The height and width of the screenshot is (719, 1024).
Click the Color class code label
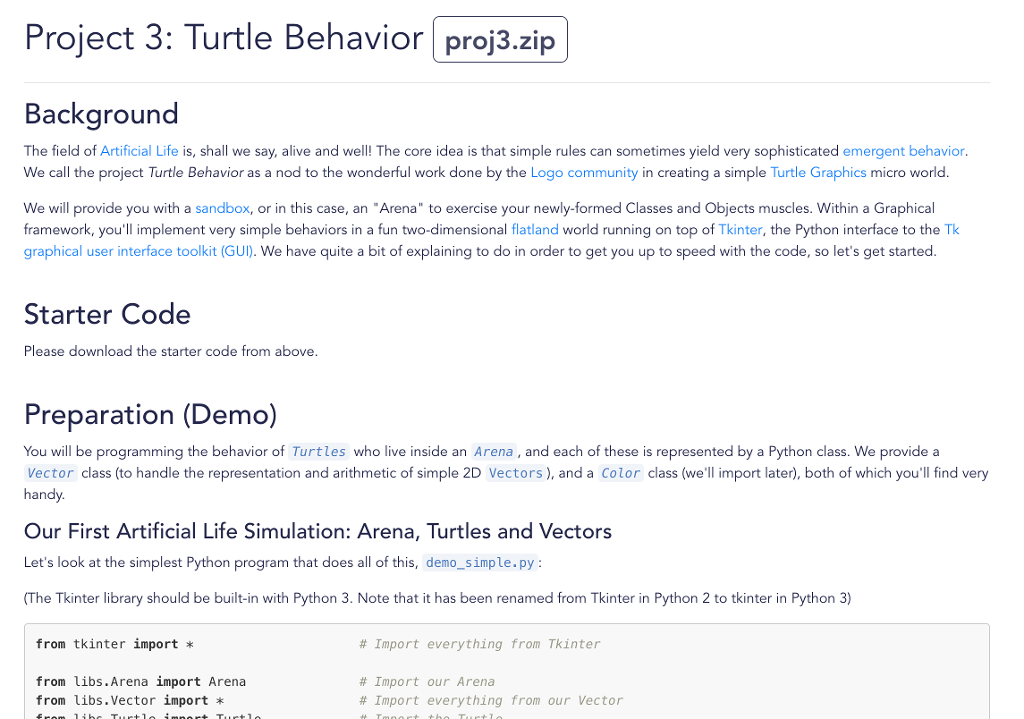620,473
